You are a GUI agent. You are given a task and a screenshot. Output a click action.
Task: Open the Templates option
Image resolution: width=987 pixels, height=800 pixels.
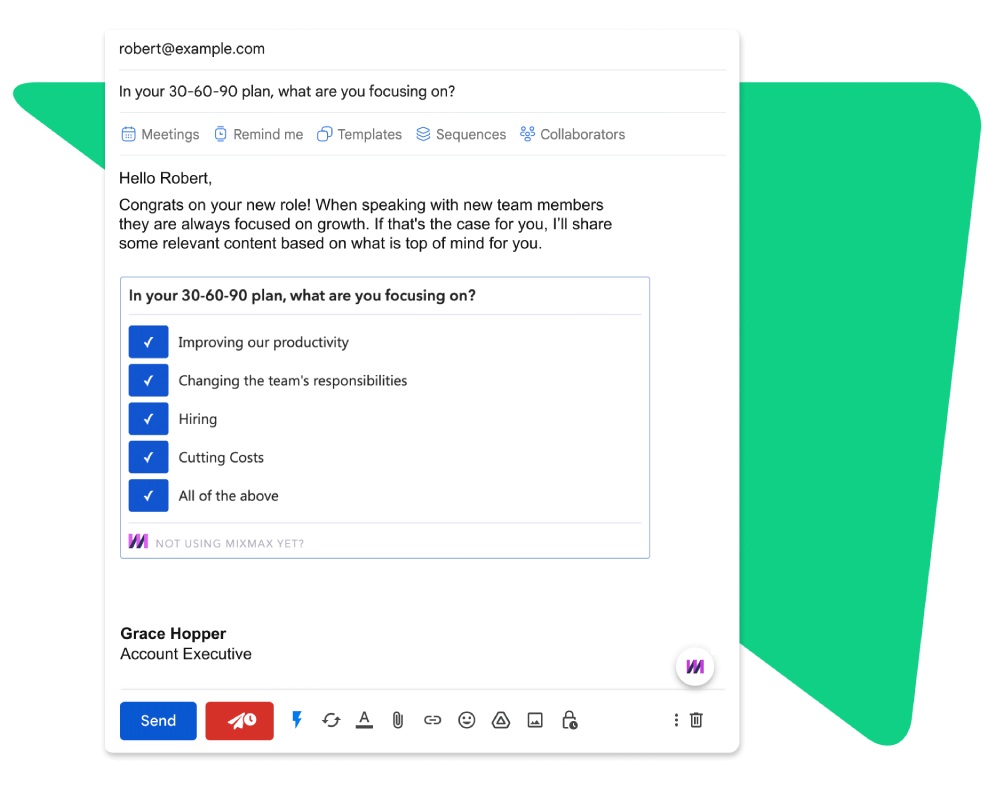pos(359,134)
